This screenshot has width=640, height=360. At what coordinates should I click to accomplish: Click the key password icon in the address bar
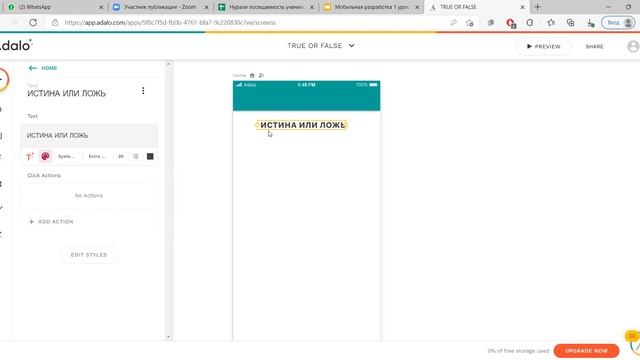[x=453, y=23]
